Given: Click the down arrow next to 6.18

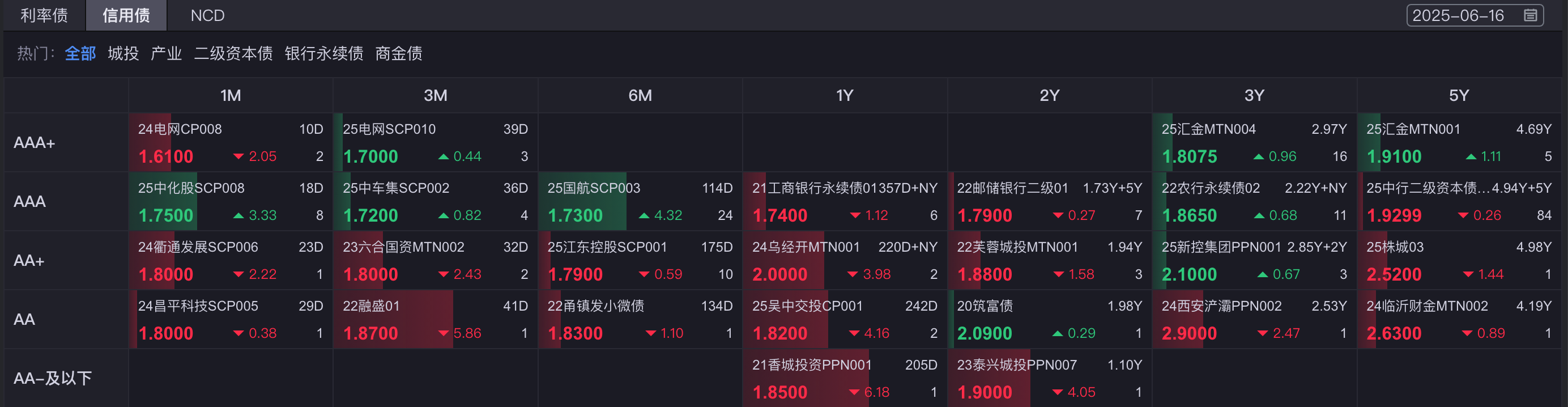Looking at the screenshot, I should [x=854, y=392].
